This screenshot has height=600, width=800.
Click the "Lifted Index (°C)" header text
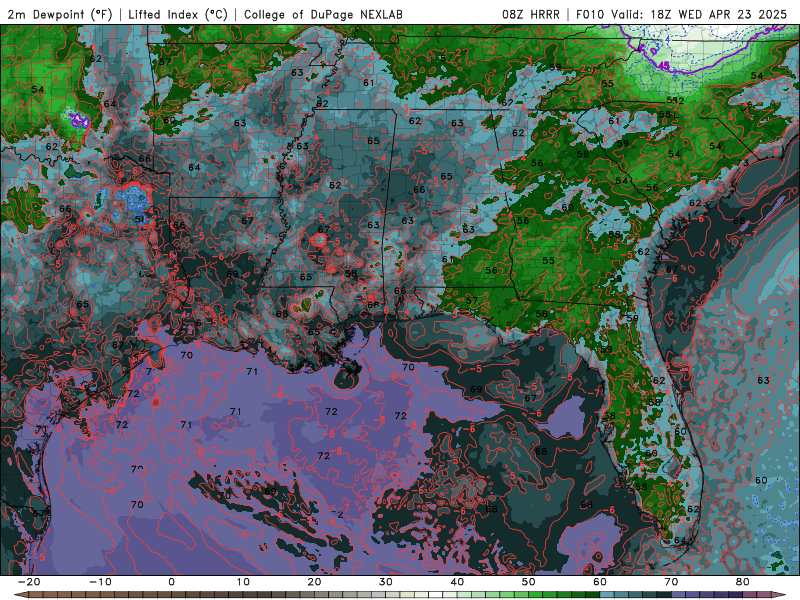pos(178,14)
